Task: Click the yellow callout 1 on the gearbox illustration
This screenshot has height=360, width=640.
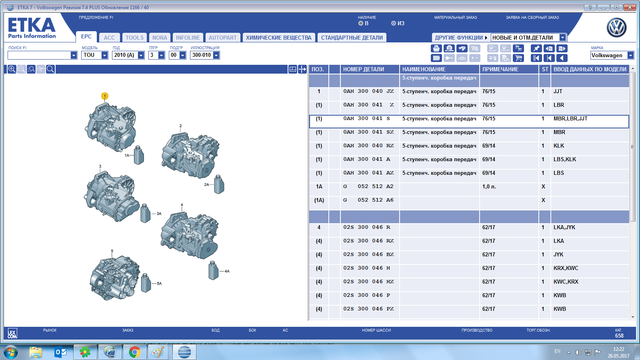Action: pyautogui.click(x=104, y=96)
